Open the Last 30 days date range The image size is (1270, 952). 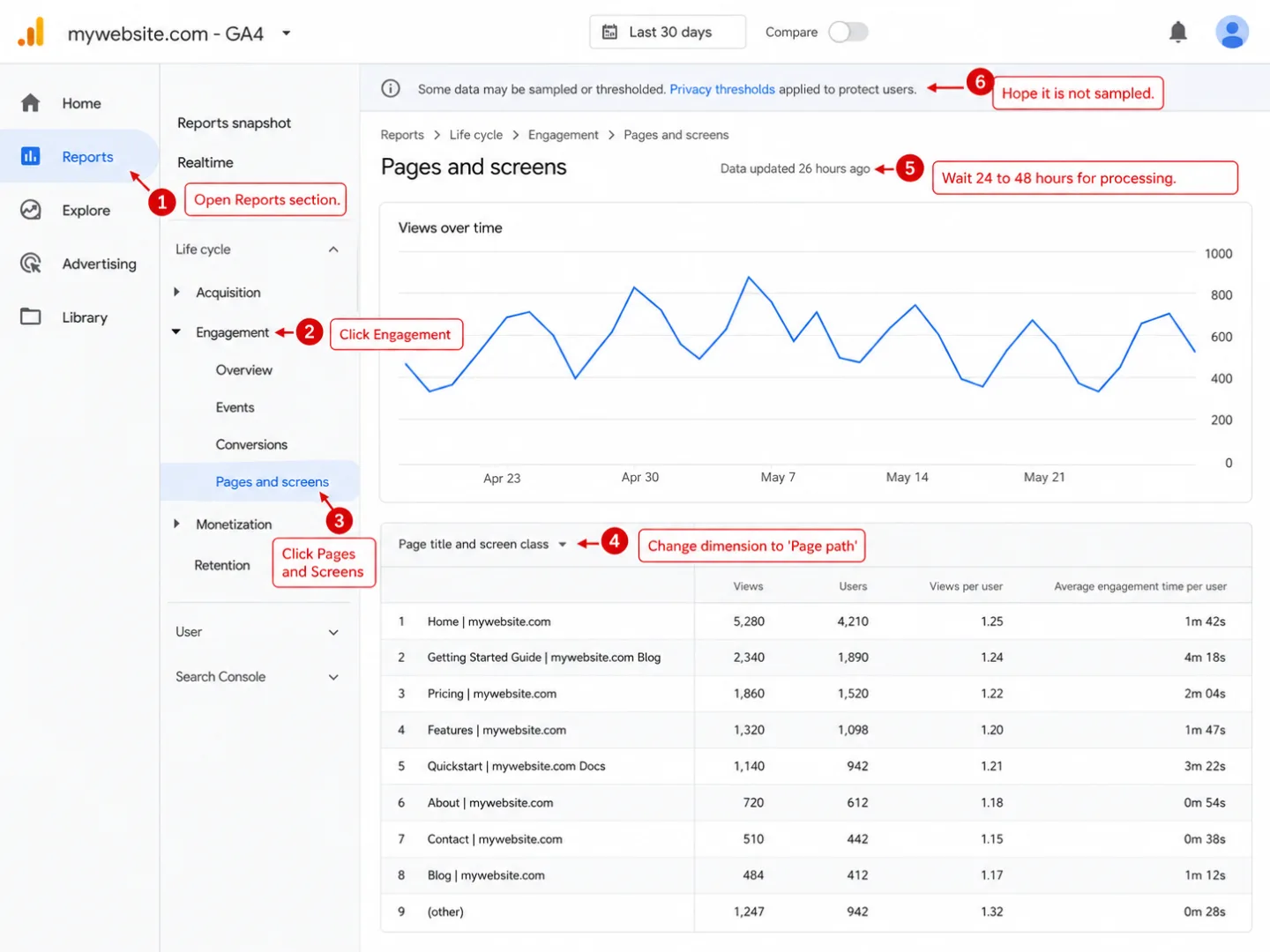coord(668,33)
